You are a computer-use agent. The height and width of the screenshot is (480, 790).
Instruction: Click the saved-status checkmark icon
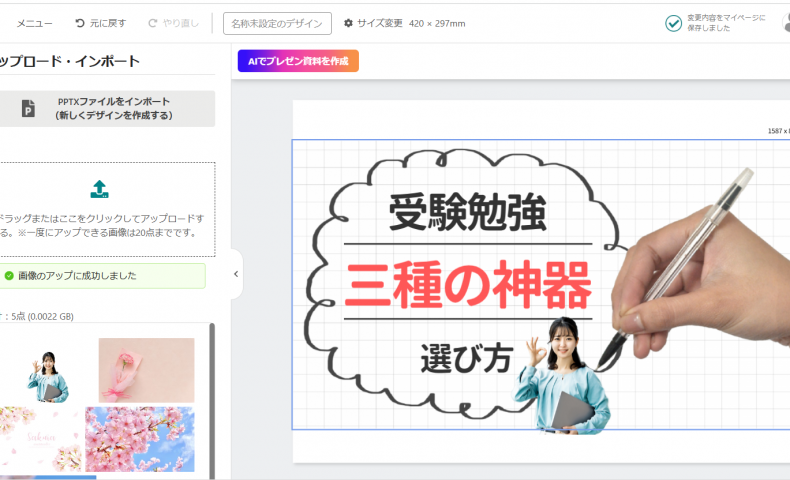(x=674, y=23)
